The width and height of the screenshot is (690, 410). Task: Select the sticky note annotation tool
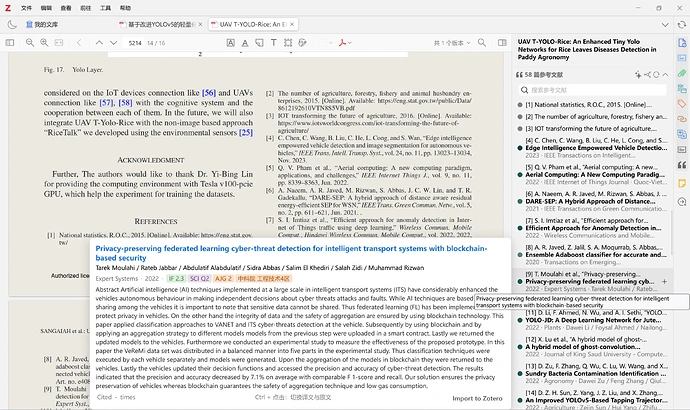coord(260,43)
